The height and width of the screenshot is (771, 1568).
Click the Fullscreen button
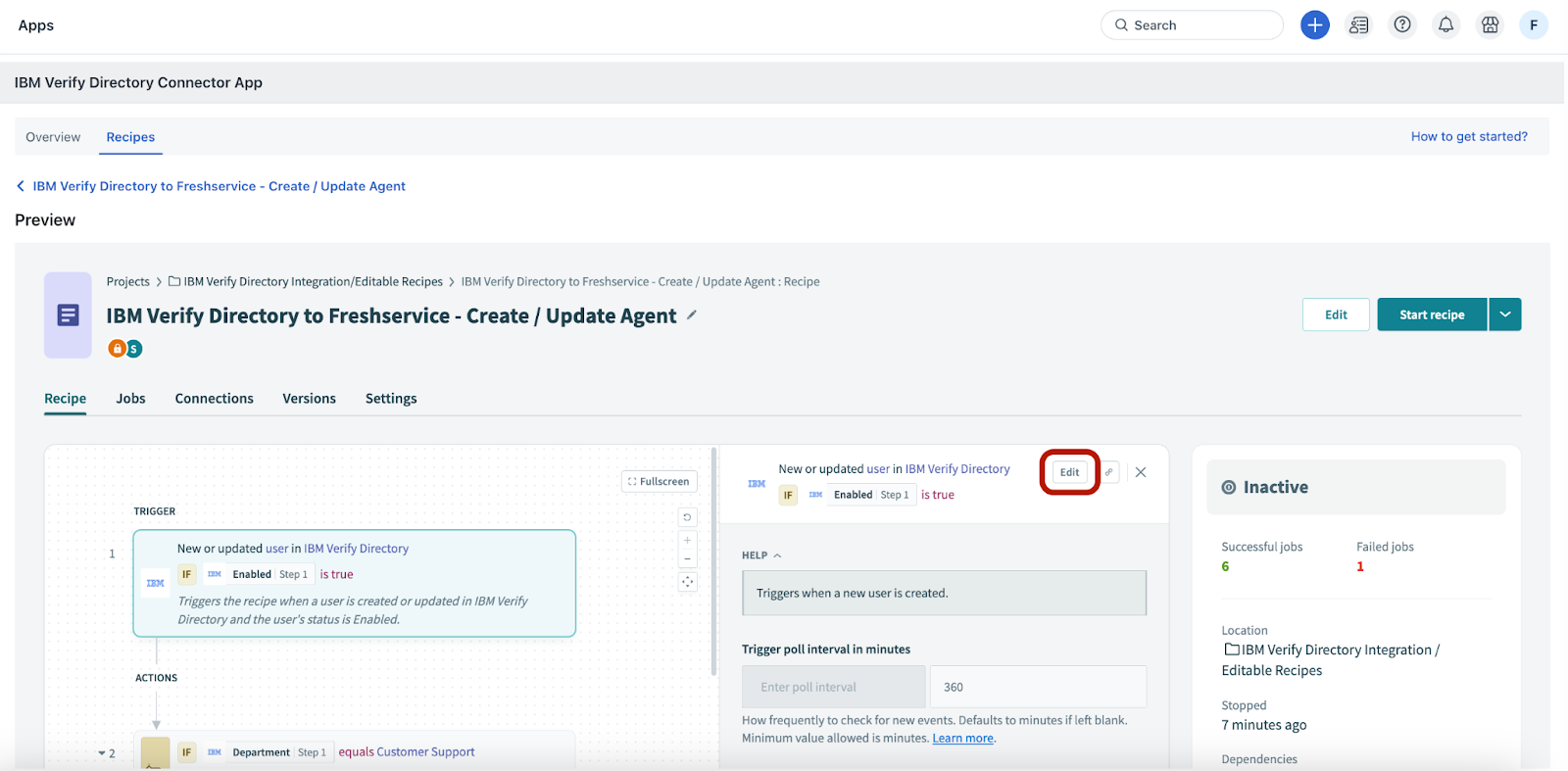(x=659, y=481)
